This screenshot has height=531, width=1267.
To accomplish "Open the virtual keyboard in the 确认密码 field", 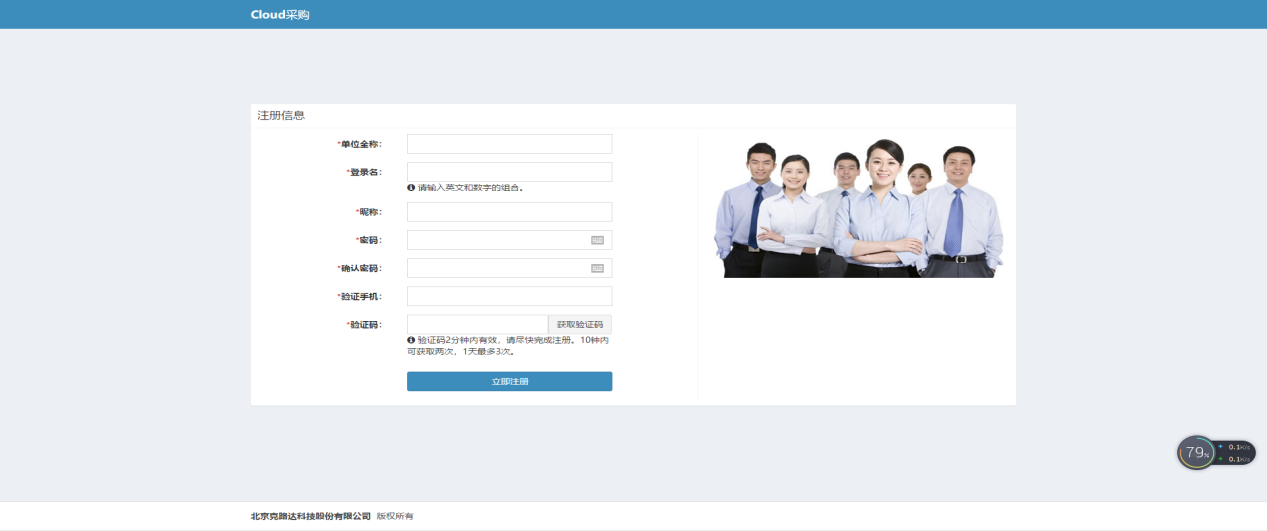I will point(597,268).
